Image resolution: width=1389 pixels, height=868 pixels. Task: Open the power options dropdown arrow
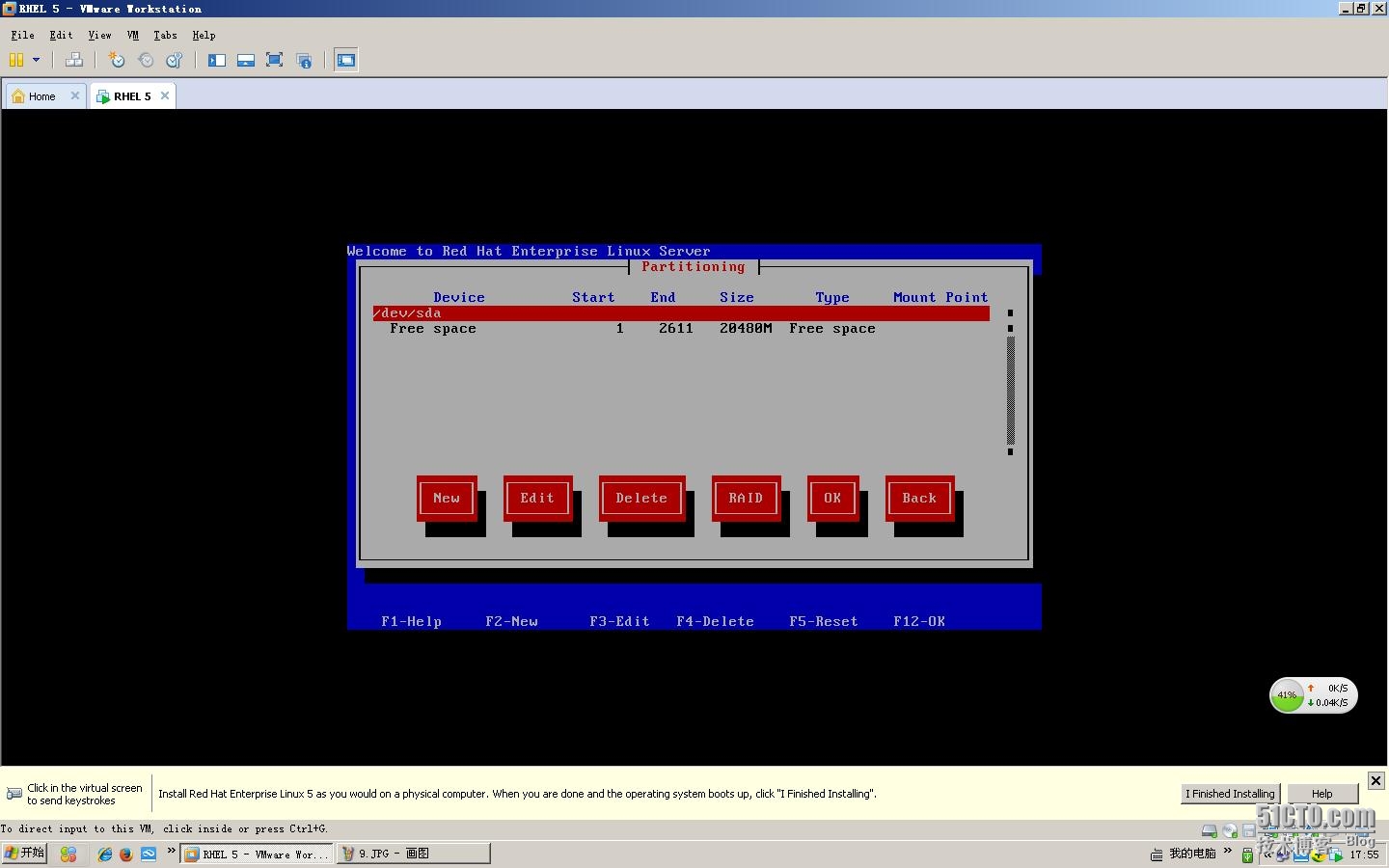click(x=37, y=60)
